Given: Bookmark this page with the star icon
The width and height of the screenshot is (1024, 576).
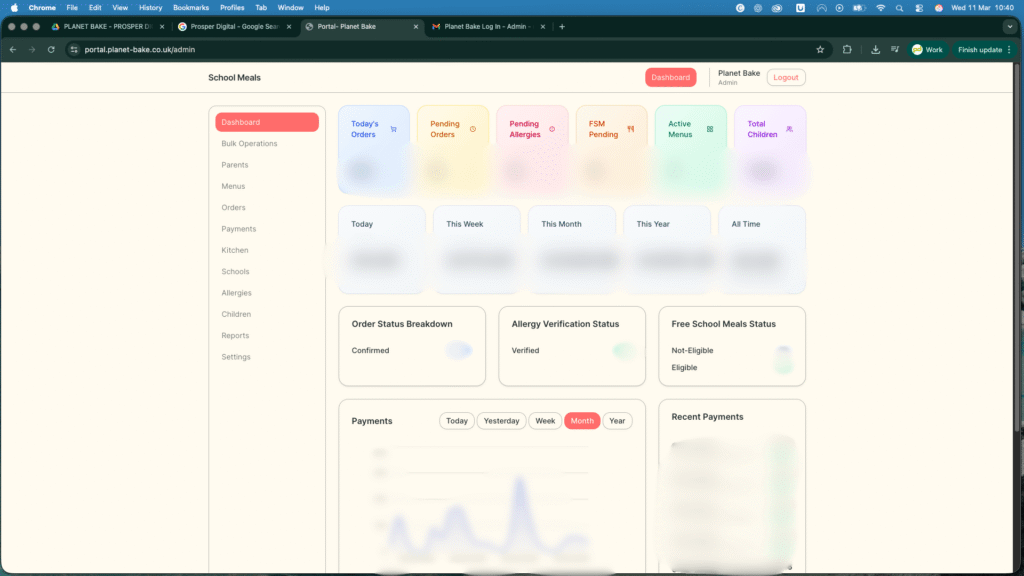Looking at the screenshot, I should point(820,49).
